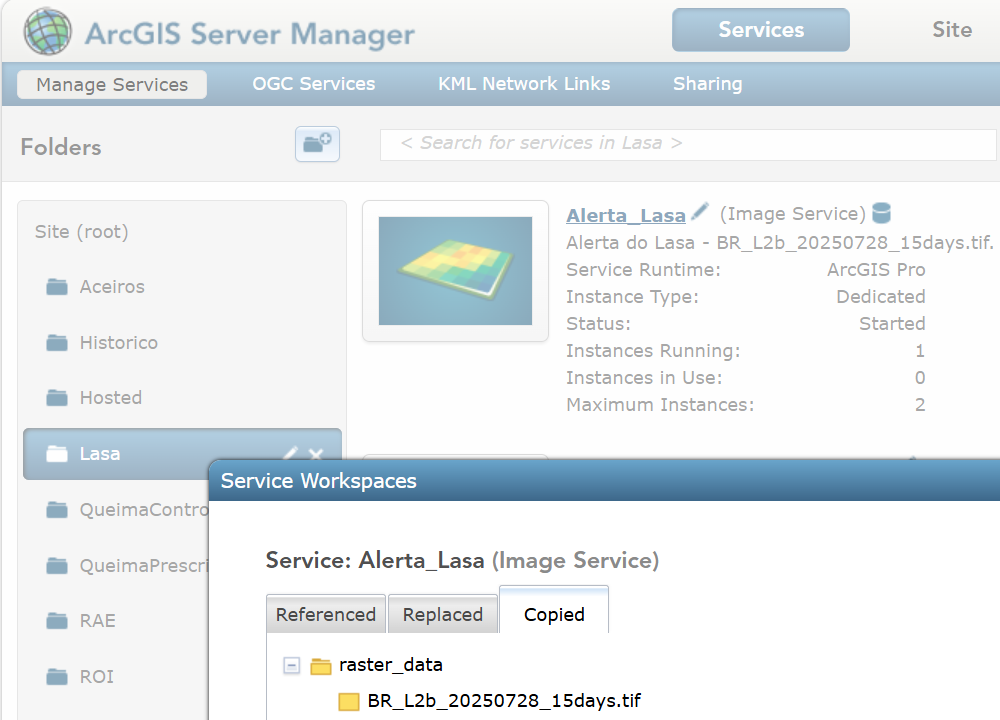The image size is (1000, 720).
Task: Open the Sharing menu item
Action: tap(708, 84)
